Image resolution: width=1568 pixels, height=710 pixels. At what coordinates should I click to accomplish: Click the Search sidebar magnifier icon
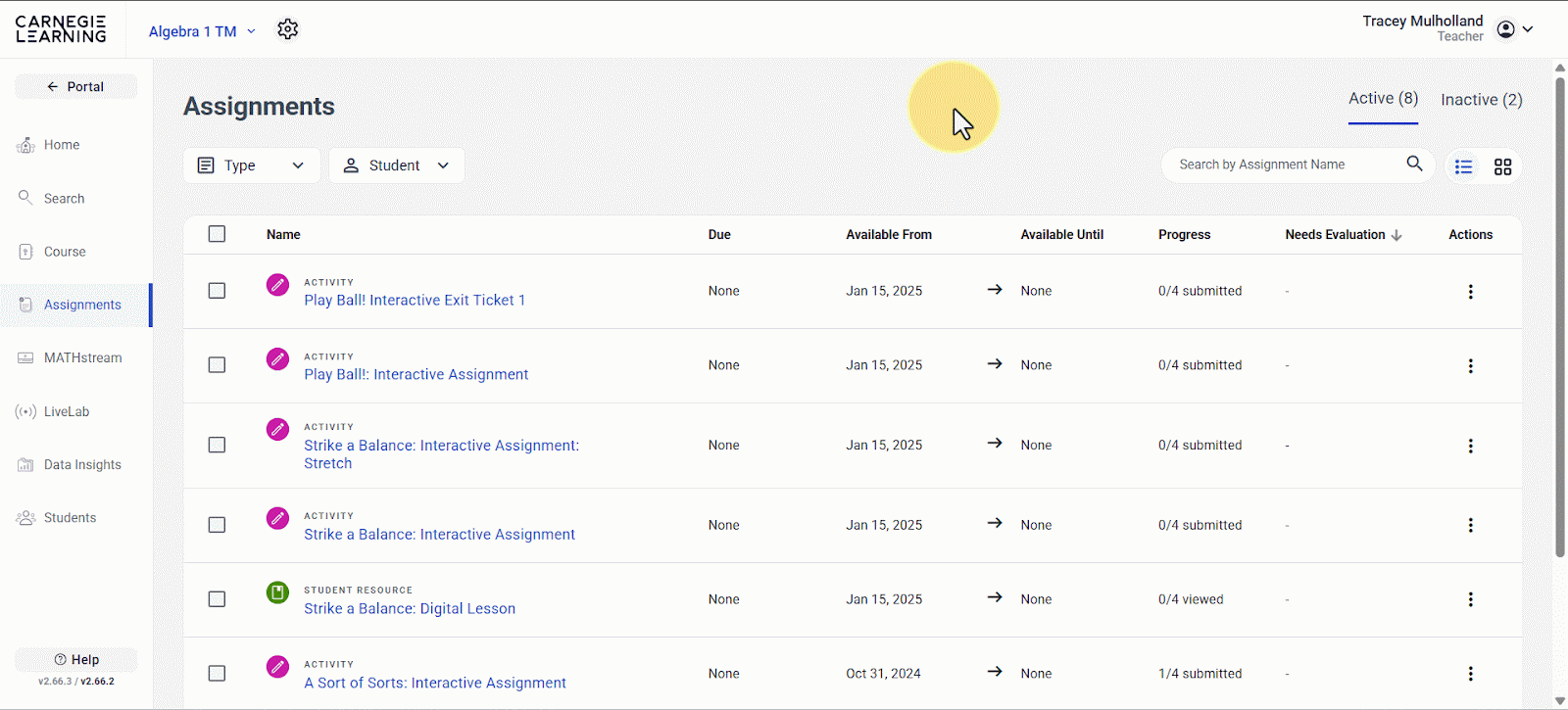[x=25, y=198]
